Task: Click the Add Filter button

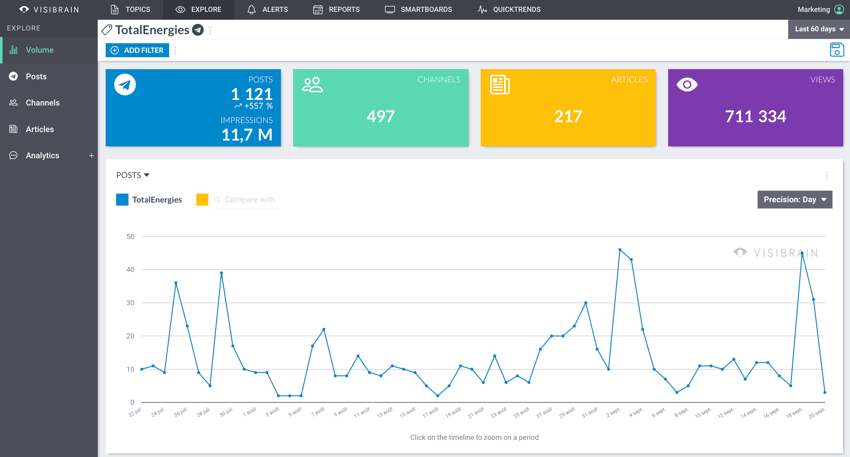Action: click(137, 50)
